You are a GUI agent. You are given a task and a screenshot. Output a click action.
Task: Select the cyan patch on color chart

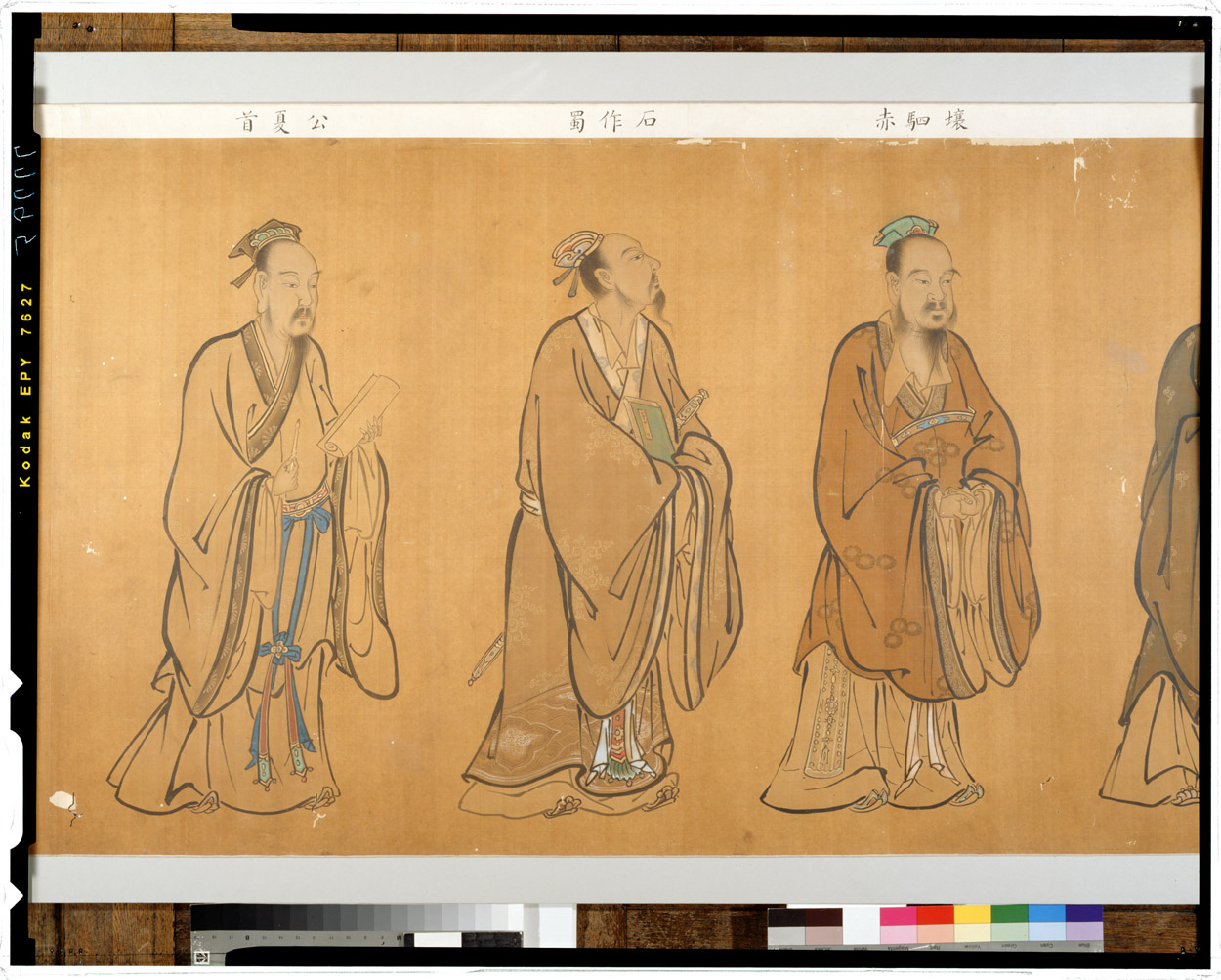tap(1046, 916)
